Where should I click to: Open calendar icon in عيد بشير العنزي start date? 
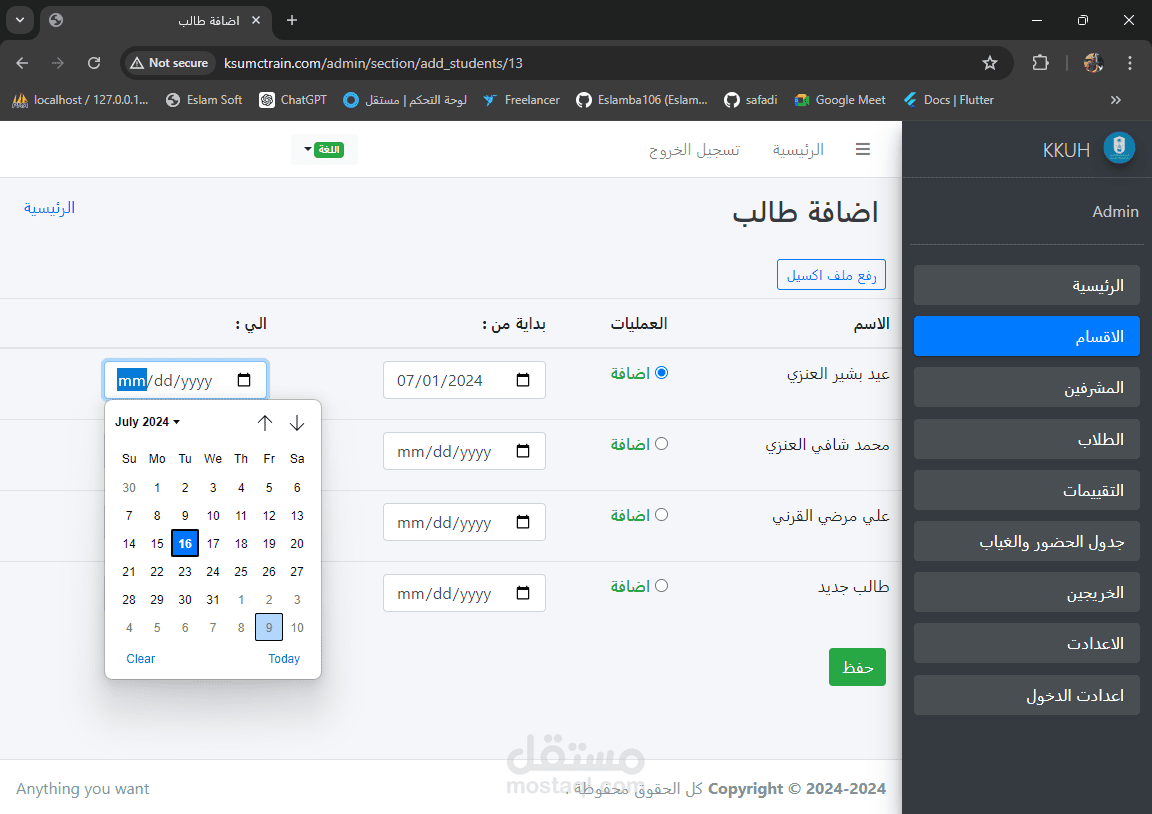(523, 380)
